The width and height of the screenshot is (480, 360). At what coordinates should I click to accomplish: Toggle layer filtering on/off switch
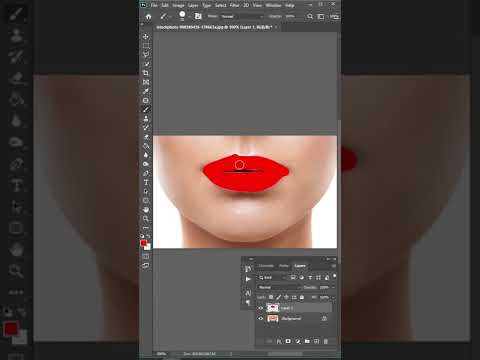coord(334,277)
